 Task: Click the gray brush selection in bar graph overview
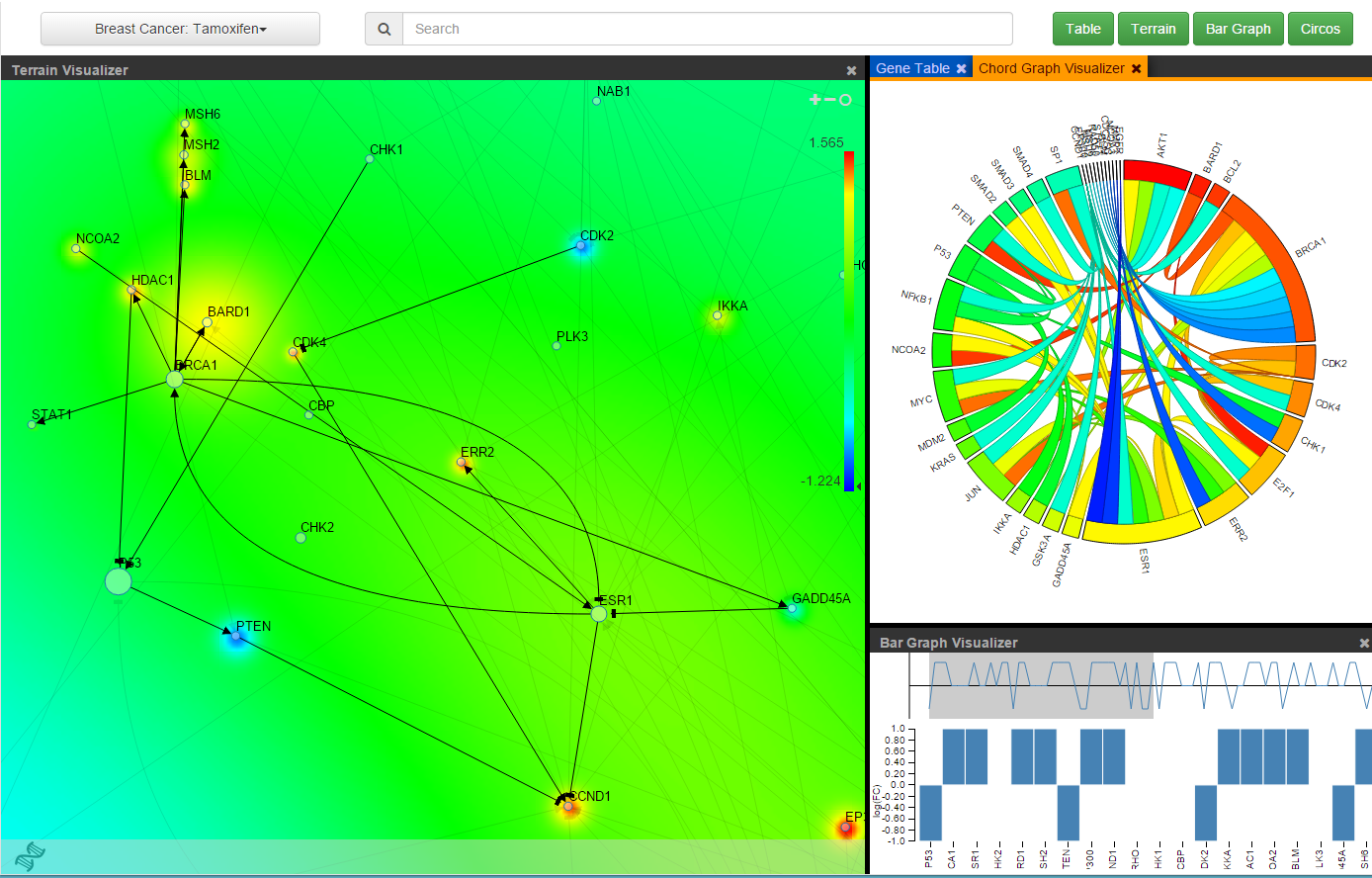click(1041, 685)
